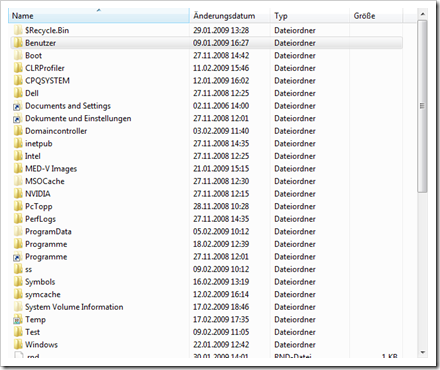The height and width of the screenshot is (370, 440).
Task: Click the Domaincontroller folder name text
Action: (56, 131)
